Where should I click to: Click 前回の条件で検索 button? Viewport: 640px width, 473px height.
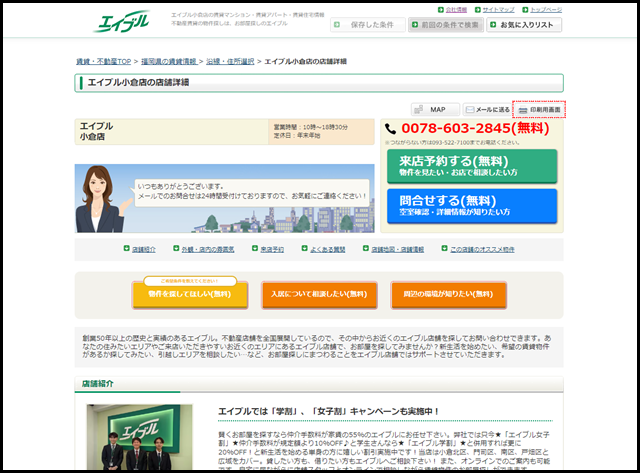click(x=444, y=24)
